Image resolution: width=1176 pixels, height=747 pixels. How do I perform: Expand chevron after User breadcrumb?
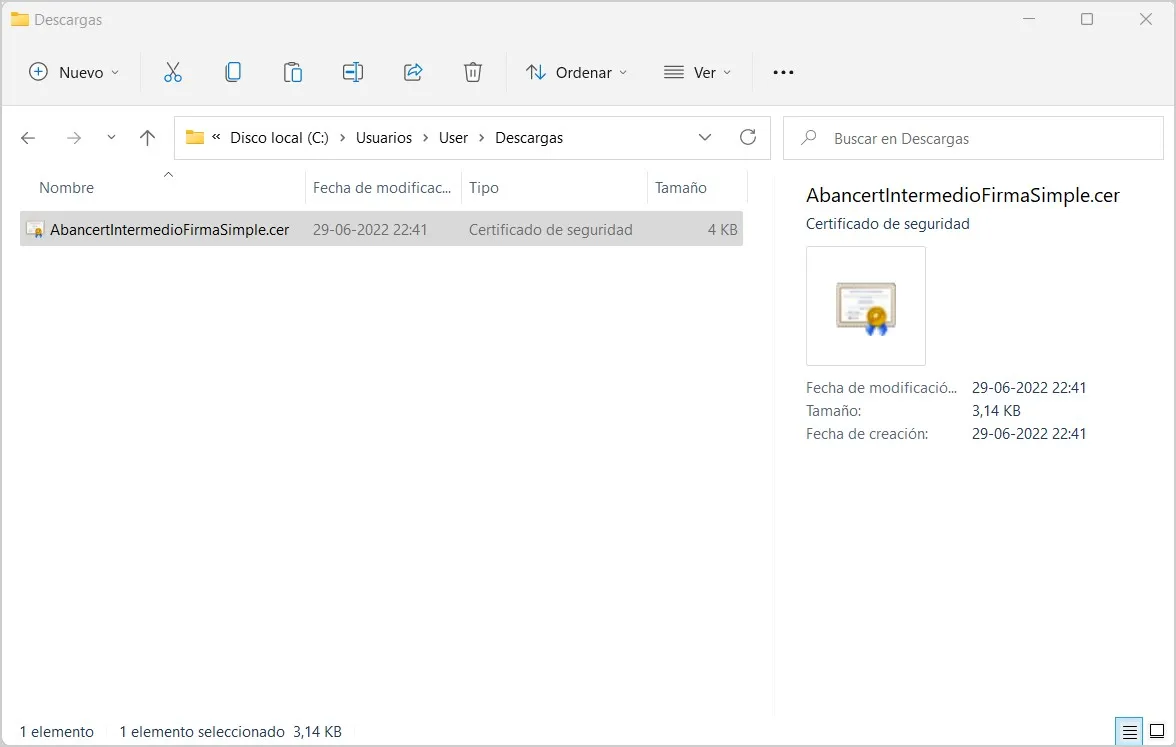482,138
